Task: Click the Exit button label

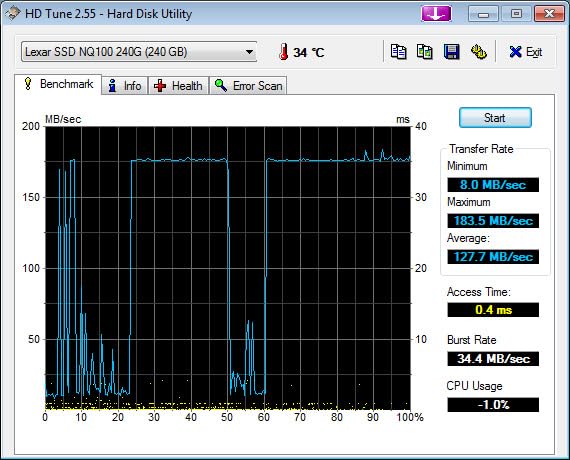Action: (x=534, y=52)
